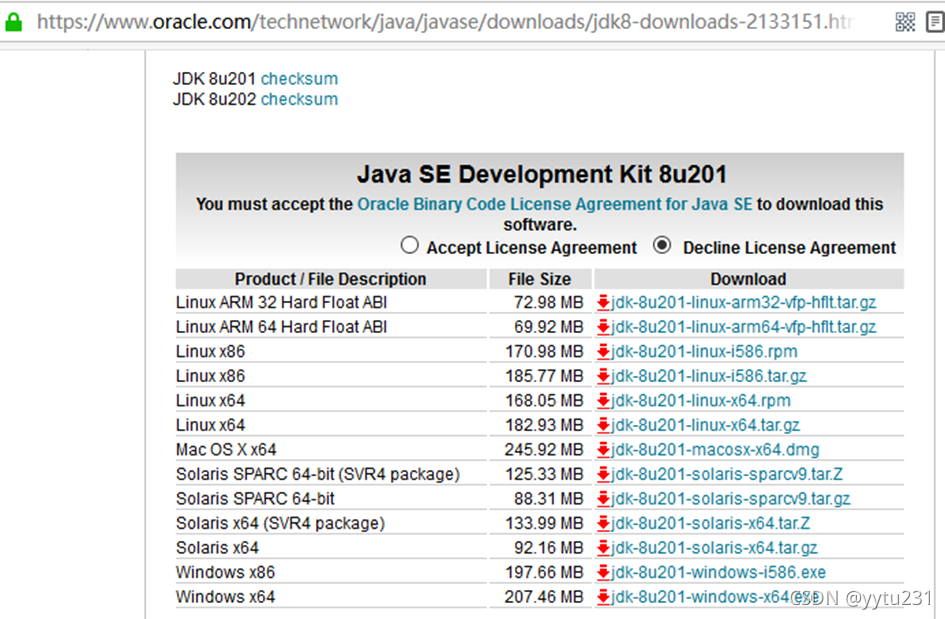The width and height of the screenshot is (945, 619).
Task: Click the 92.16 MB file size
Action: [x=548, y=548]
